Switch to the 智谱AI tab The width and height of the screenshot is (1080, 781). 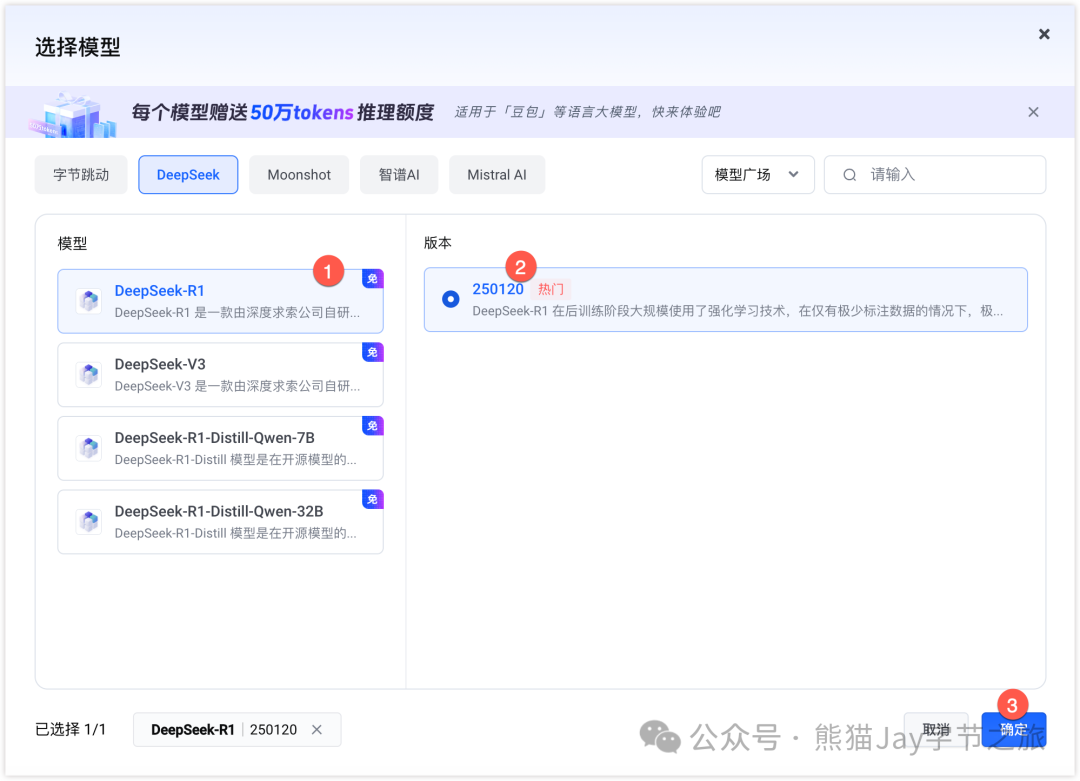(x=399, y=175)
